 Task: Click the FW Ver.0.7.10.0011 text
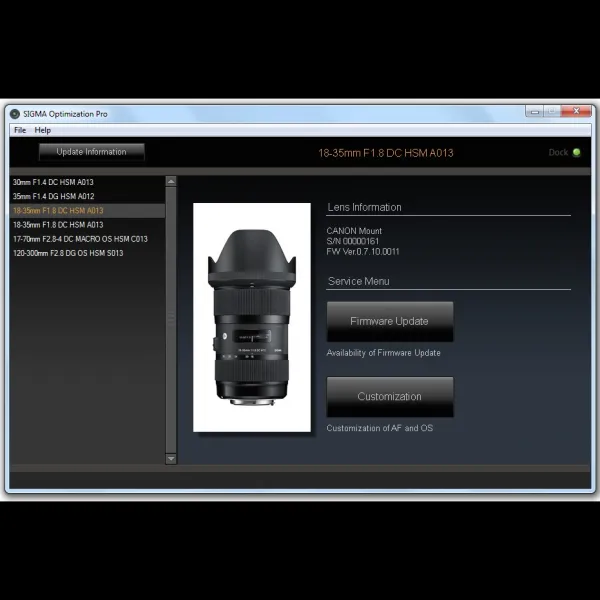pyautogui.click(x=363, y=252)
